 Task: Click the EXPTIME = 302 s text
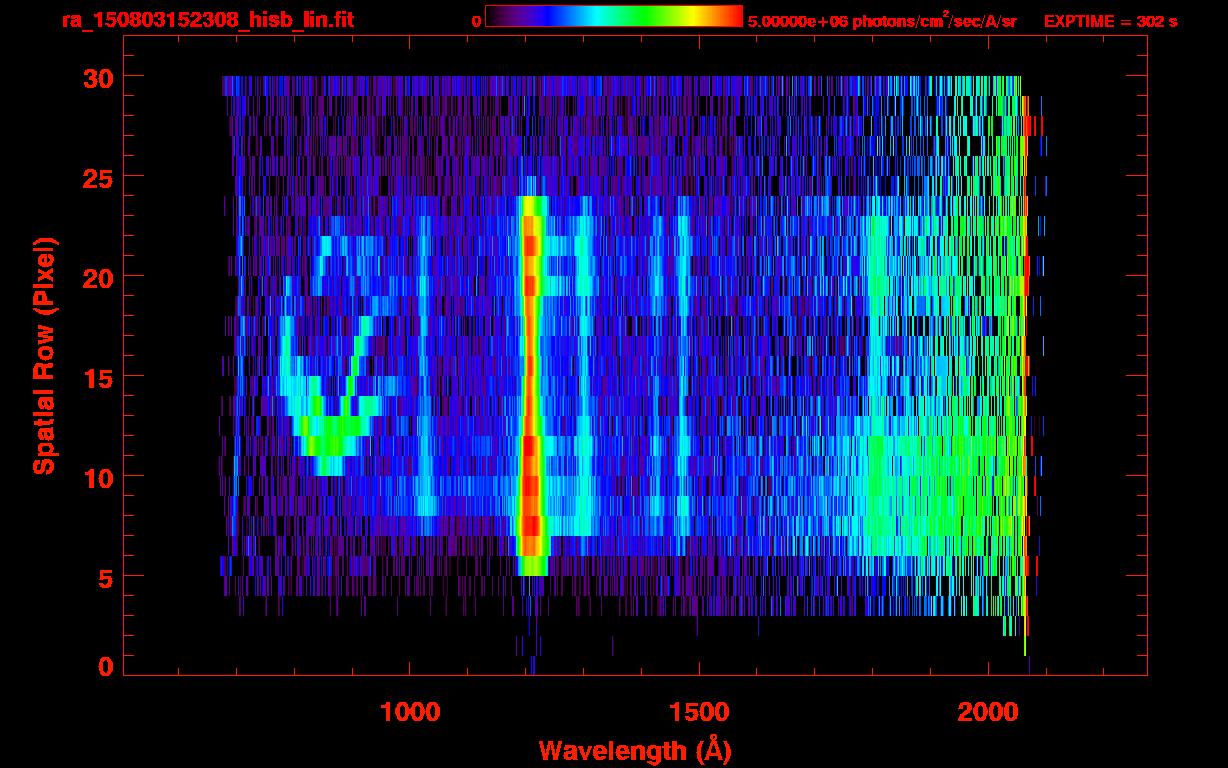(1110, 21)
